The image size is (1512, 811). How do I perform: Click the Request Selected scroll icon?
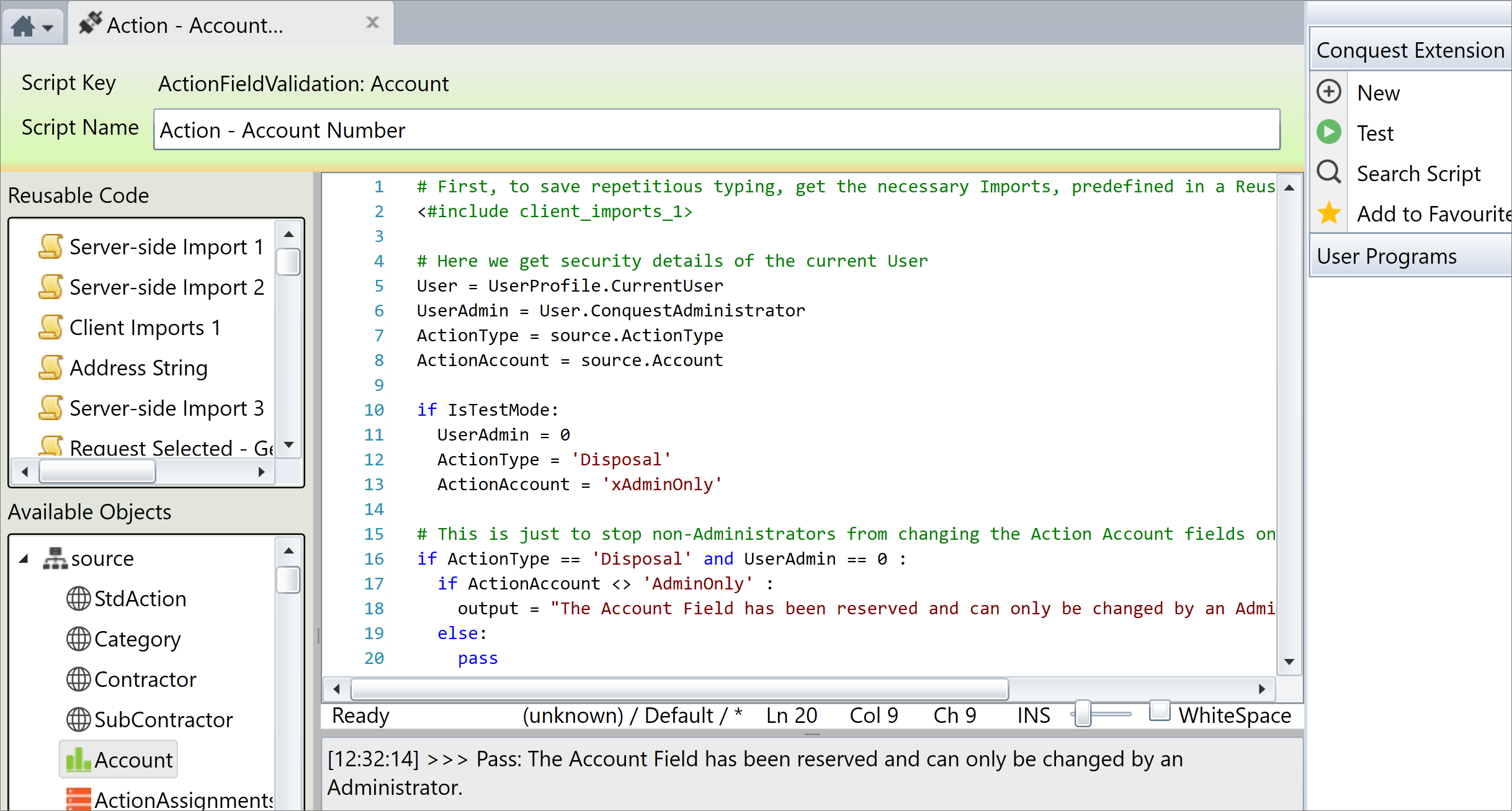tap(51, 446)
